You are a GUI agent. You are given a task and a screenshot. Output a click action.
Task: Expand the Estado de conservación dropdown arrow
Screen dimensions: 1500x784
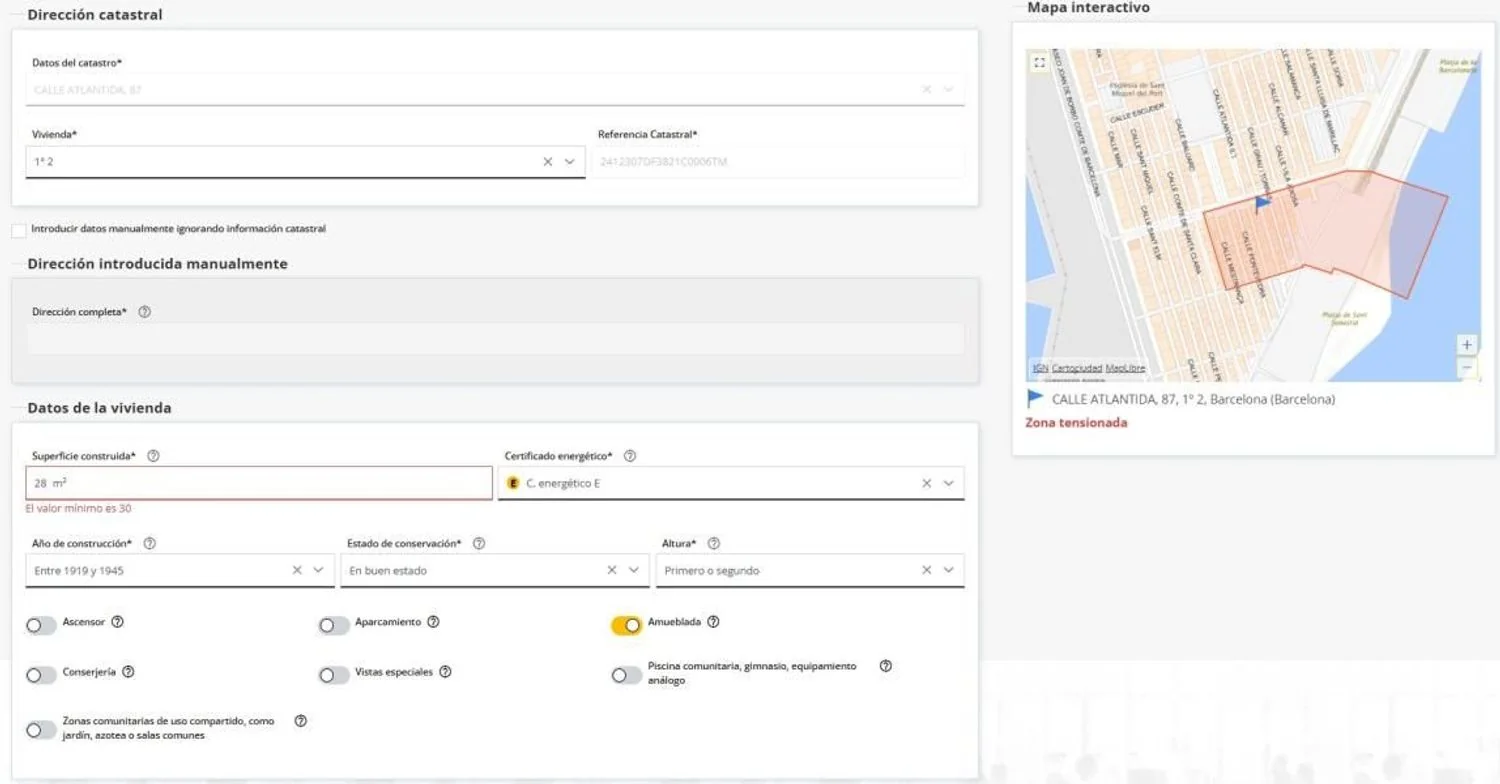pos(634,570)
